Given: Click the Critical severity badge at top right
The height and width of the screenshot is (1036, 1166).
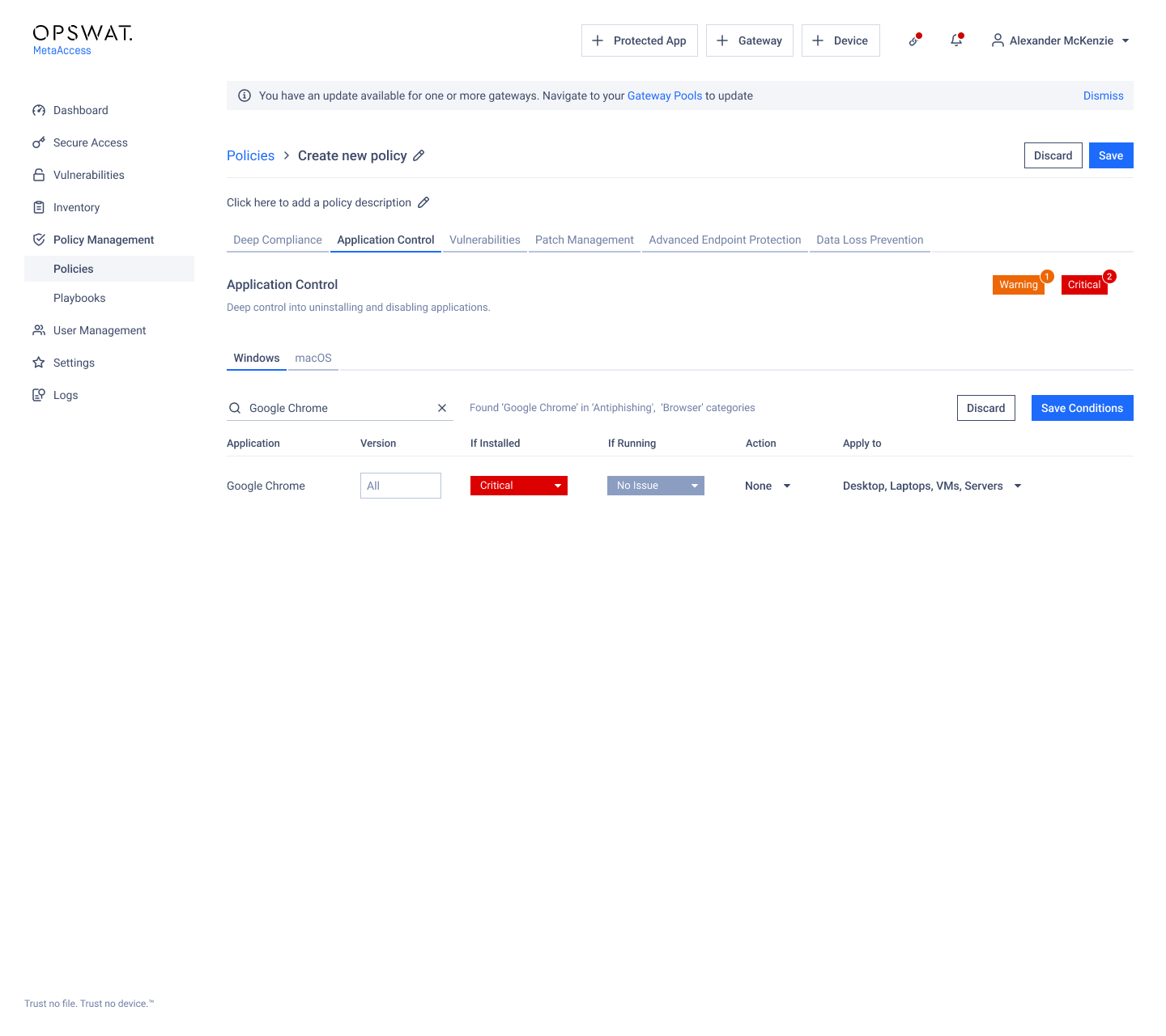Looking at the screenshot, I should pyautogui.click(x=1084, y=284).
